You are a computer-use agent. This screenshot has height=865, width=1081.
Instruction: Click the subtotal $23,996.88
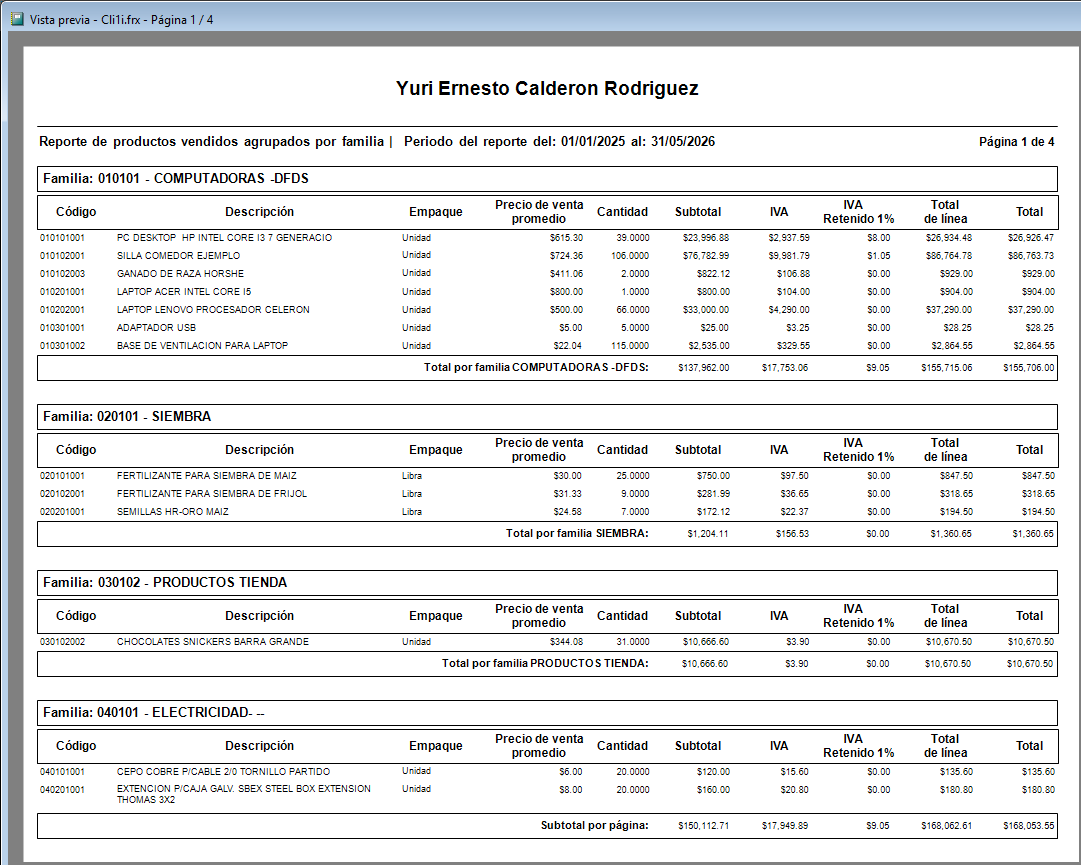coord(706,238)
